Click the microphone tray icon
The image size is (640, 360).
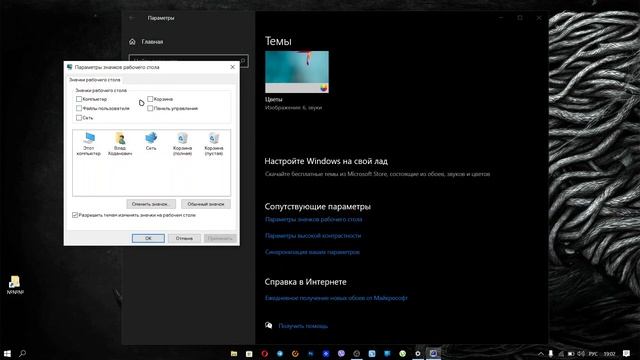[551, 353]
